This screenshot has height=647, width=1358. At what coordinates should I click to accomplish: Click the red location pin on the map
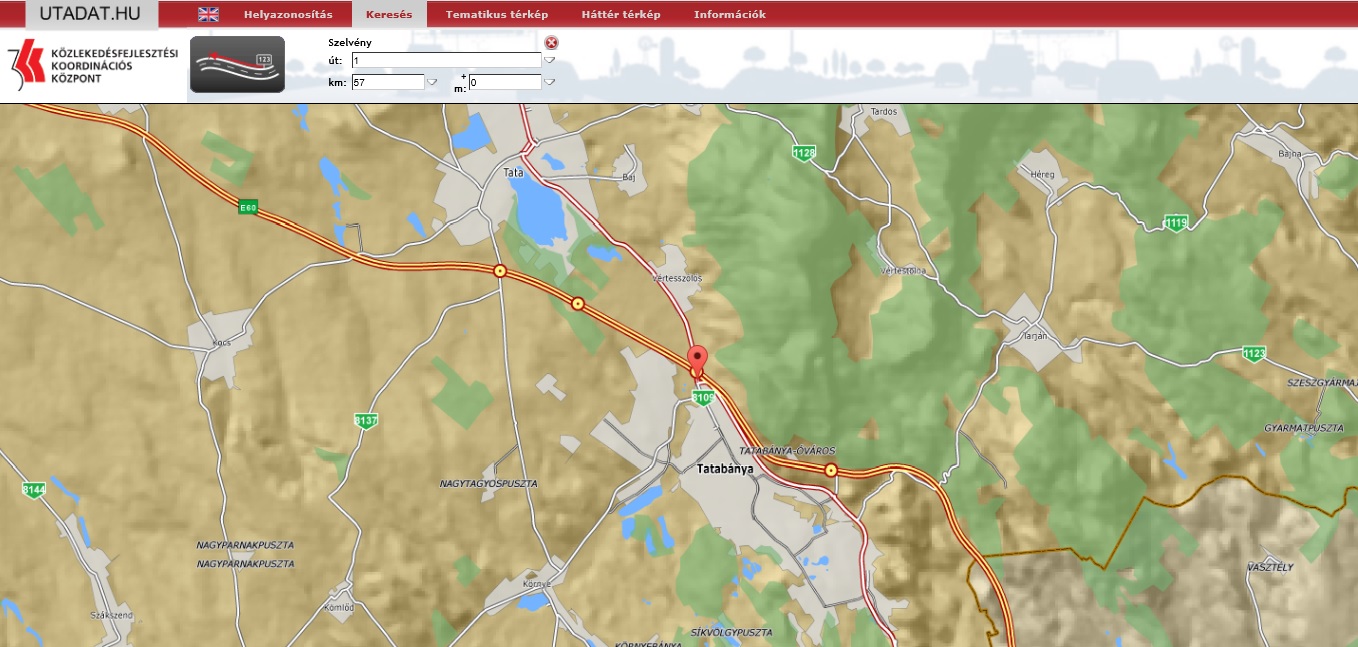tap(697, 359)
